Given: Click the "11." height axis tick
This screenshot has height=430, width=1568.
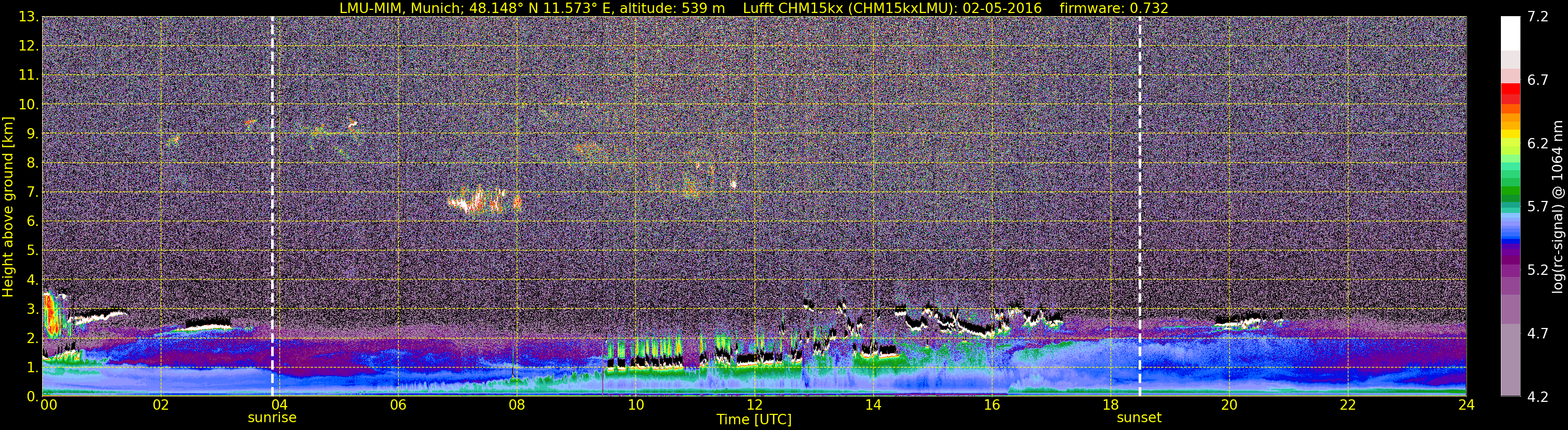Looking at the screenshot, I should (x=29, y=75).
